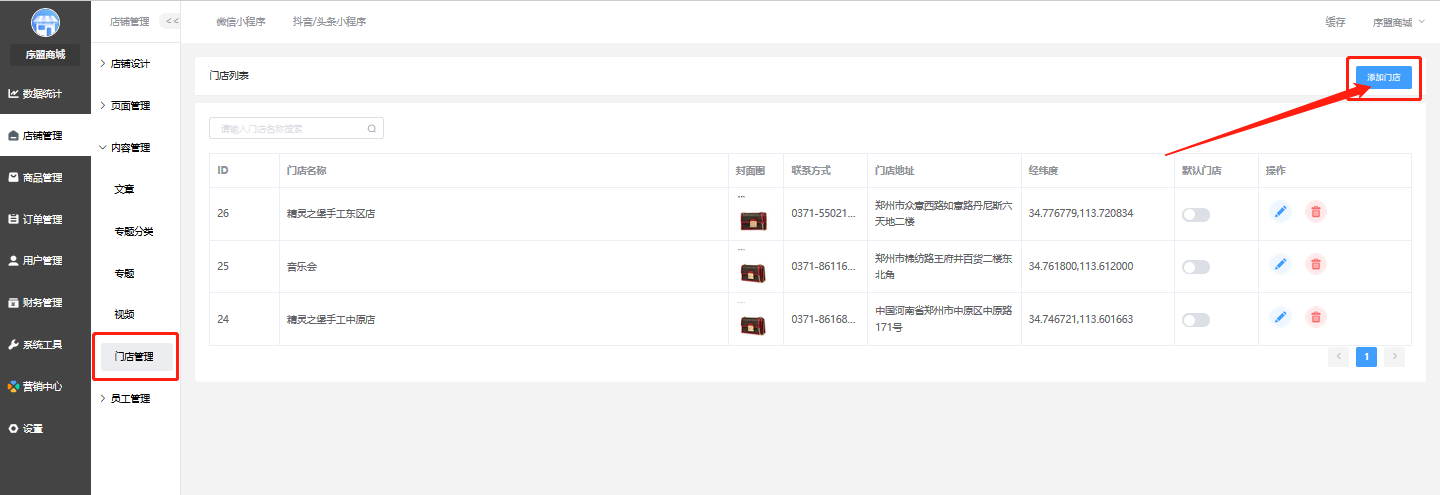Toggle default store for 精灵之堡手工东区店
Image resolution: width=1440 pixels, height=495 pixels.
click(x=1195, y=214)
